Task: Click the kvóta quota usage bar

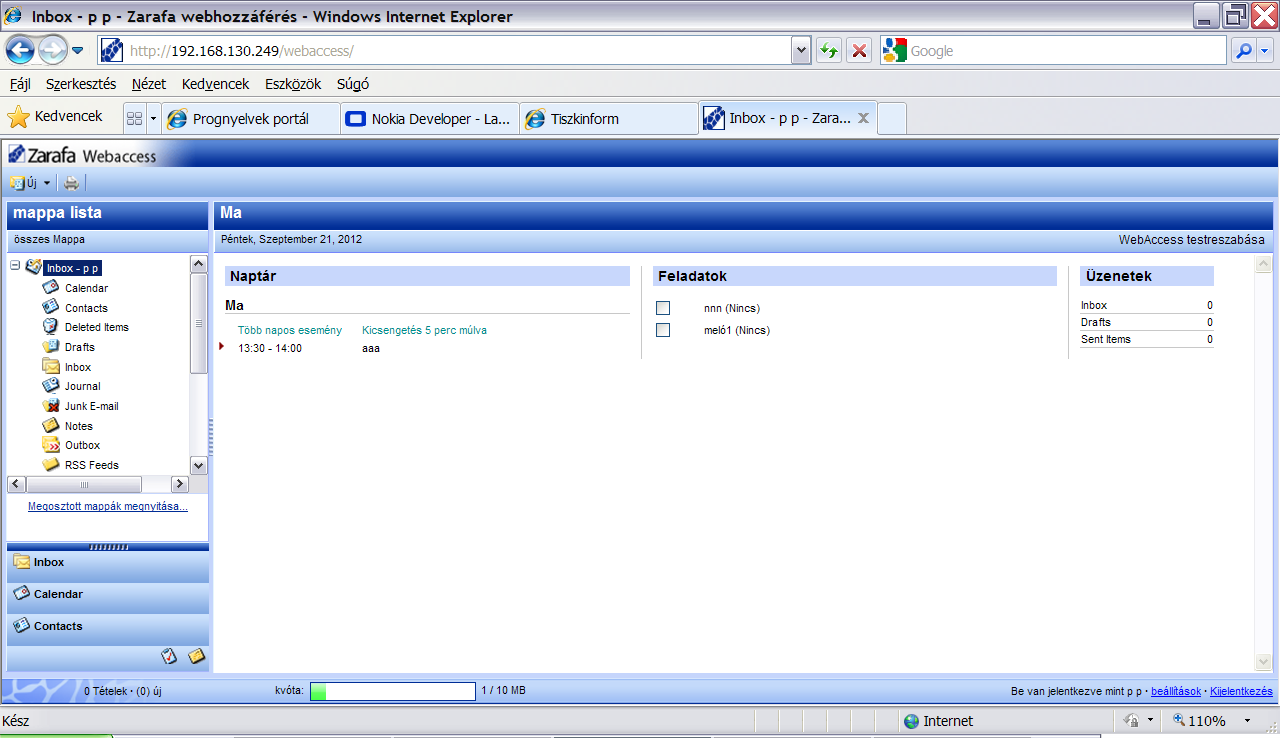Action: tap(393, 691)
